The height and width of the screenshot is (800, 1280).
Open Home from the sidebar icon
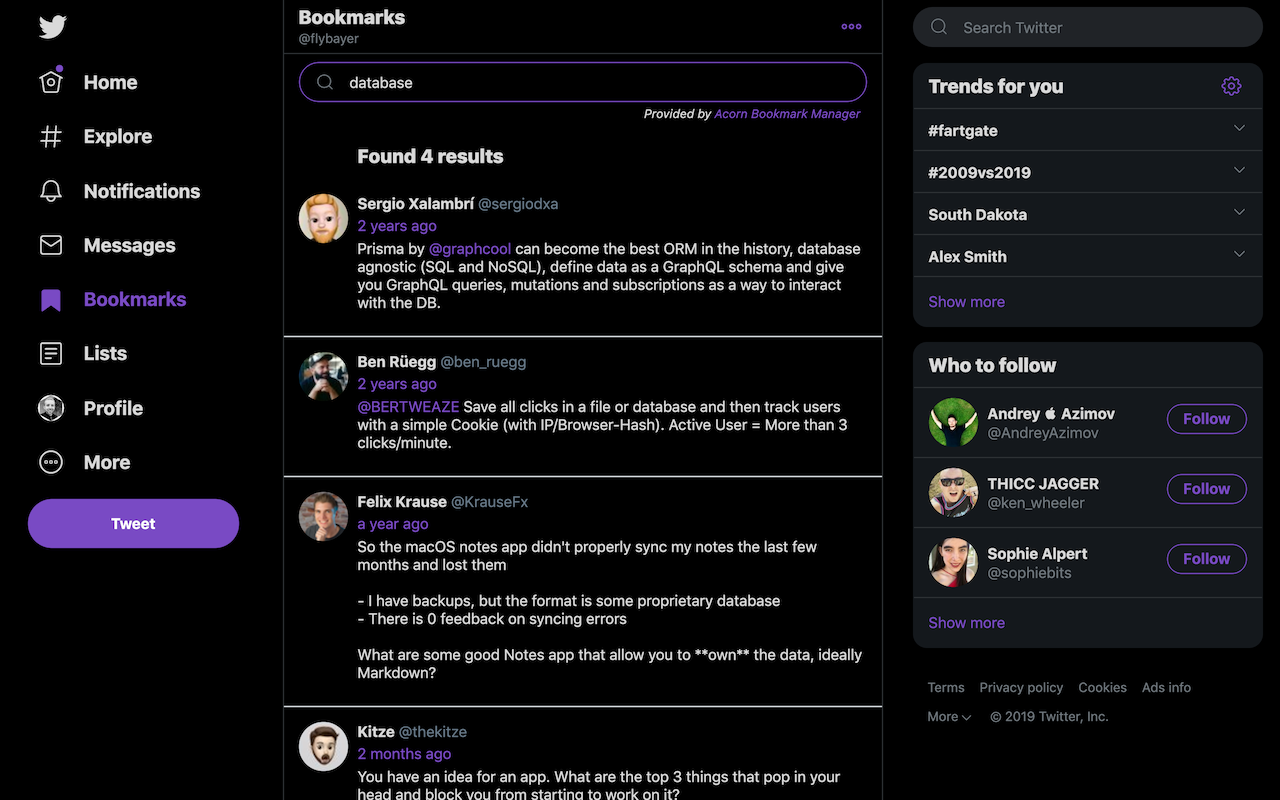[x=50, y=82]
